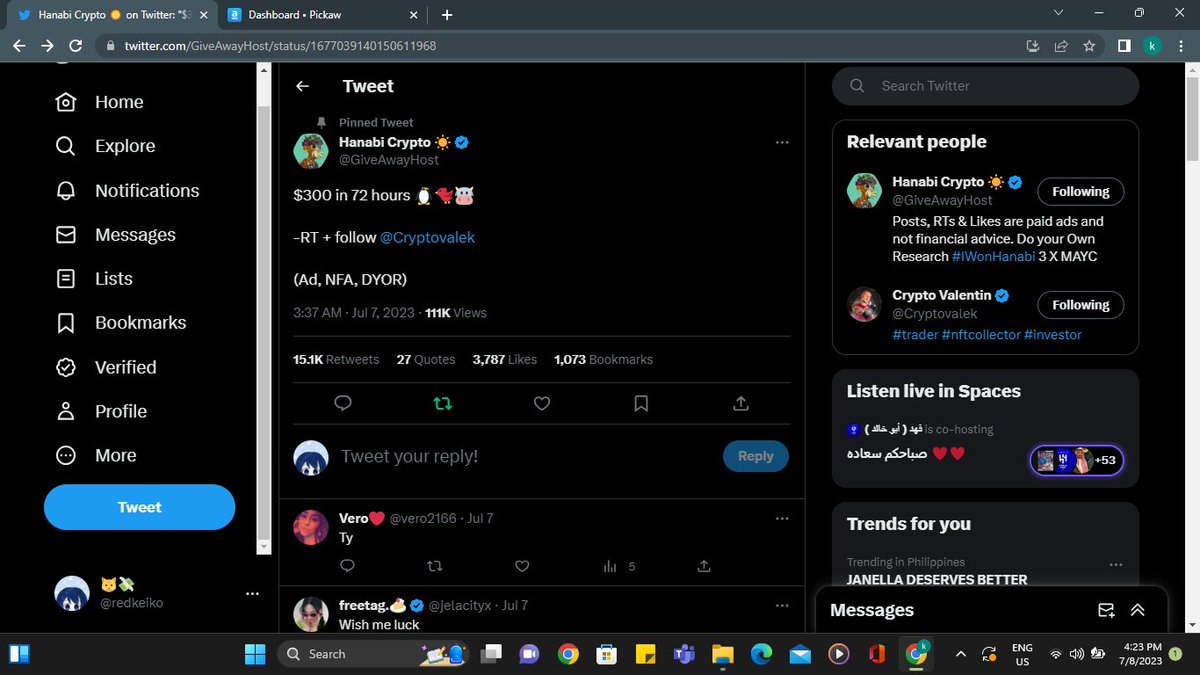Open Notifications in the sidebar
The width and height of the screenshot is (1200, 675).
click(127, 190)
